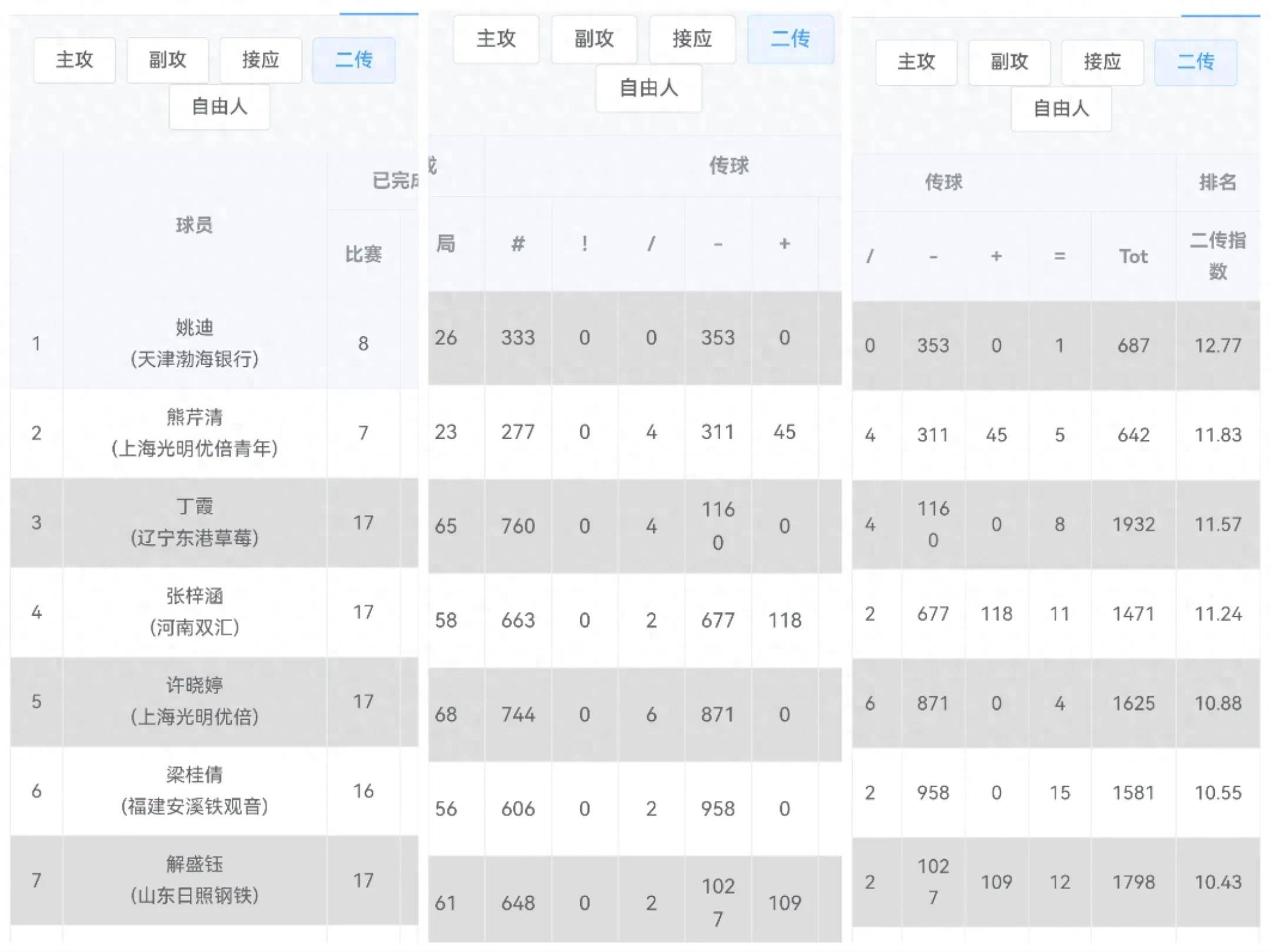
Task: Click the 主攻 filter in the middle panel
Action: click(x=496, y=39)
